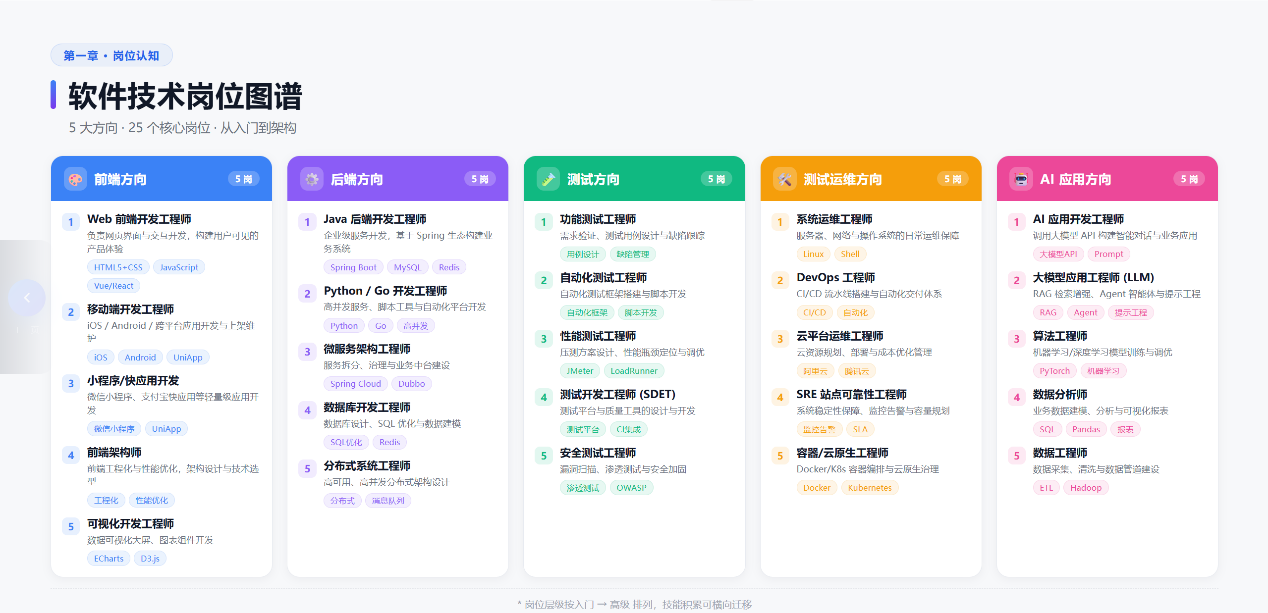Viewport: 1268px width, 613px height.
Task: Click the OWASP tag
Action: (x=632, y=487)
